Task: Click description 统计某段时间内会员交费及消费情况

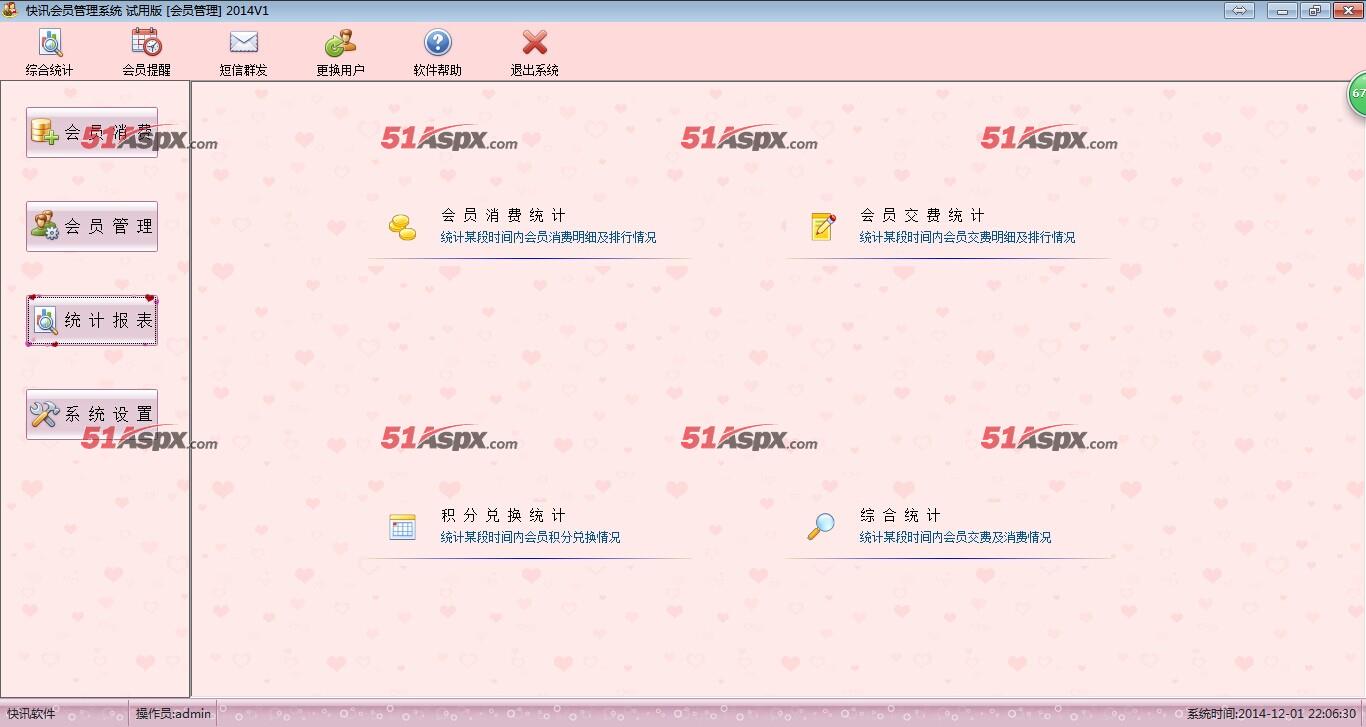Action: [x=956, y=538]
